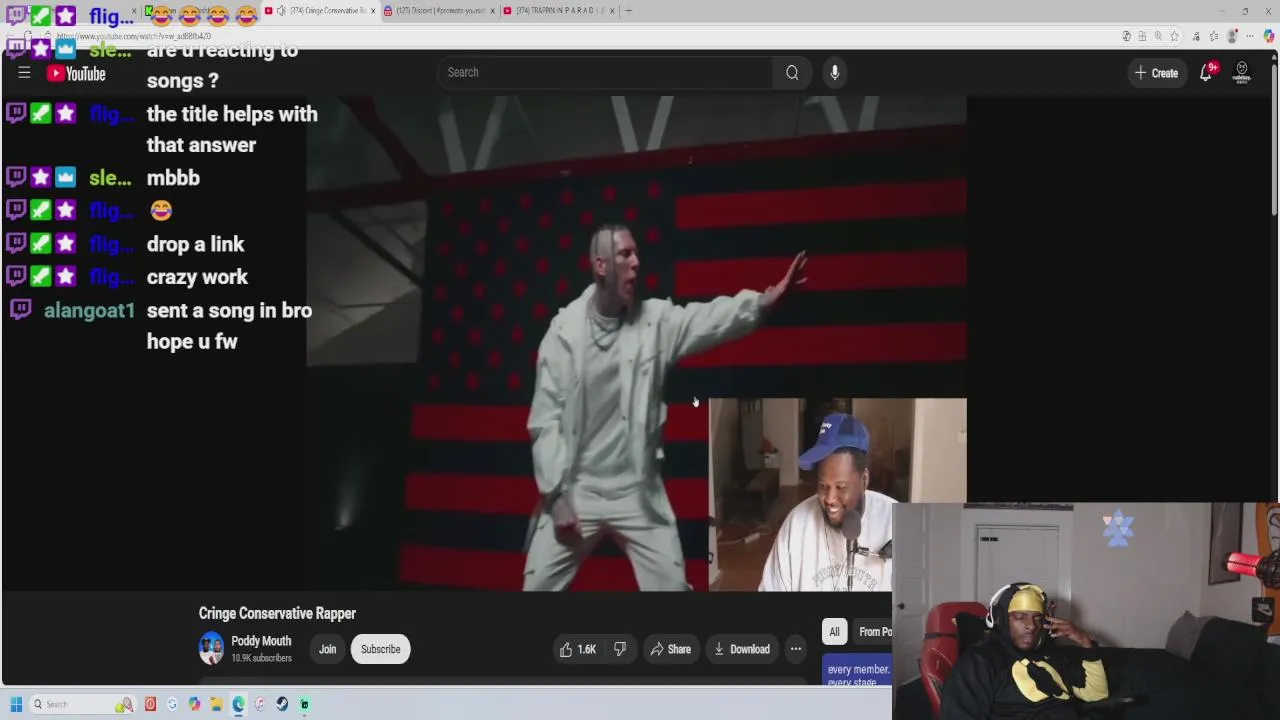Click '10.9K subscribers' text
This screenshot has width=1280, height=720.
point(261,658)
